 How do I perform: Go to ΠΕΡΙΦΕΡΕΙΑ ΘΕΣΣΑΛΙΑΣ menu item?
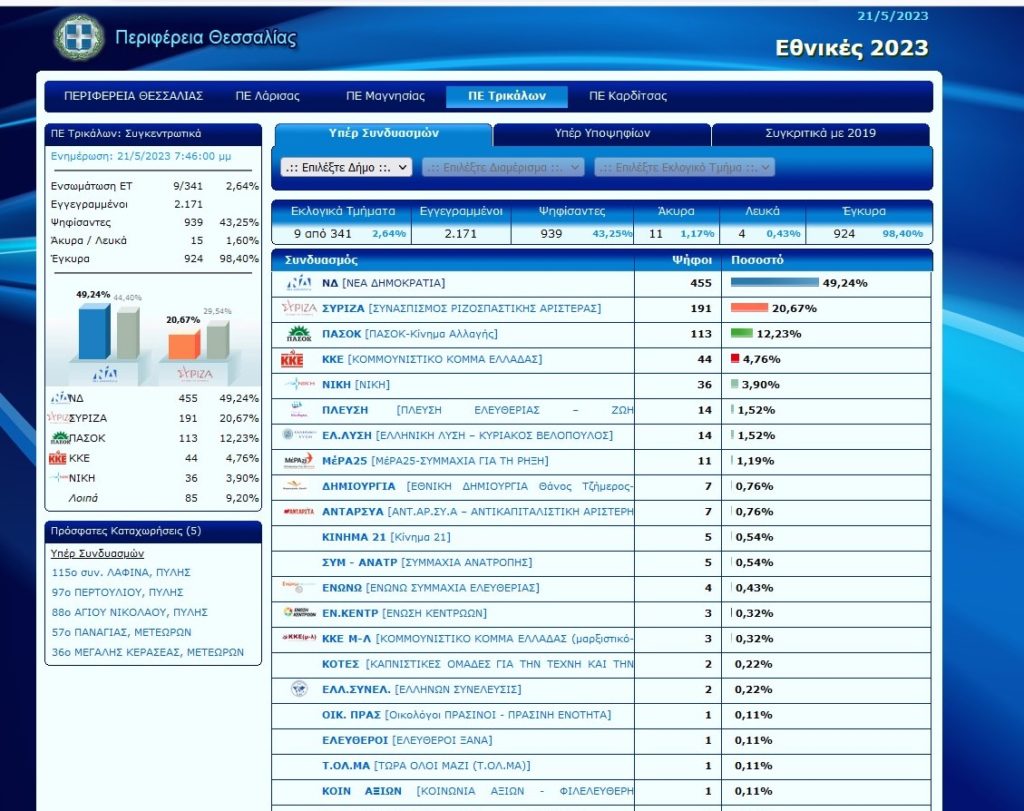(133, 96)
